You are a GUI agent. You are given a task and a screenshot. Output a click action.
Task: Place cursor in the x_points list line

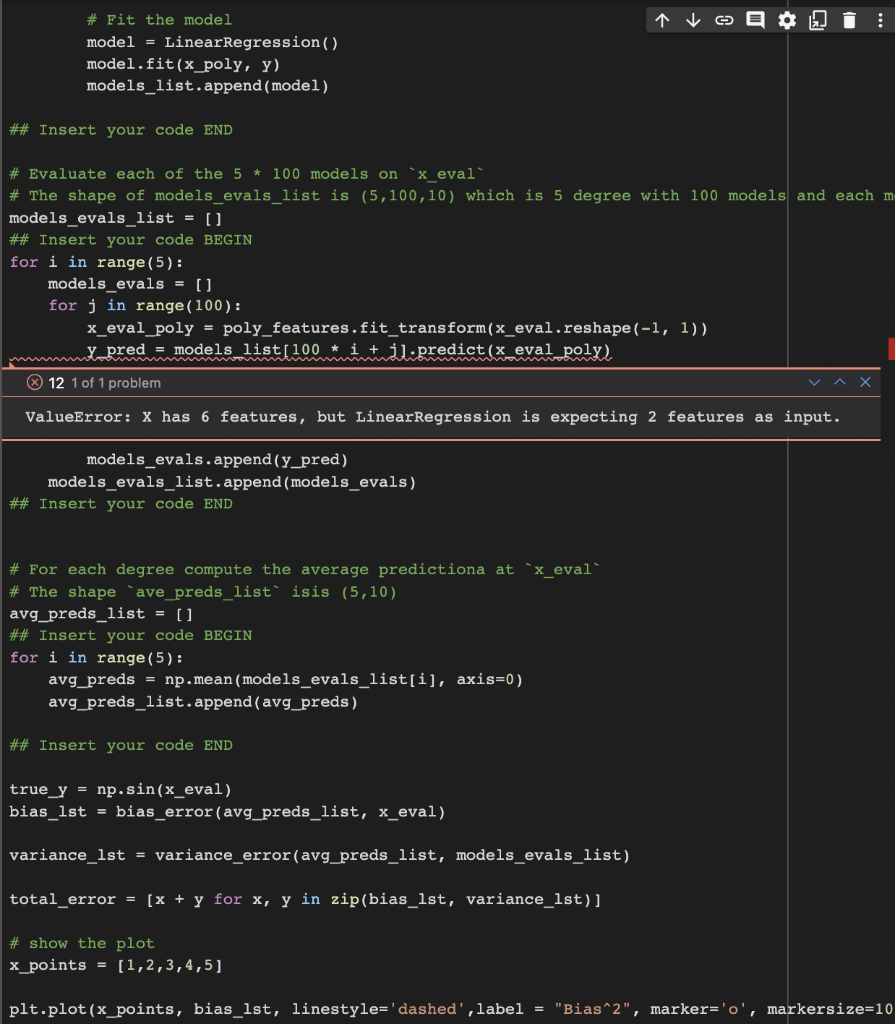(x=120, y=965)
